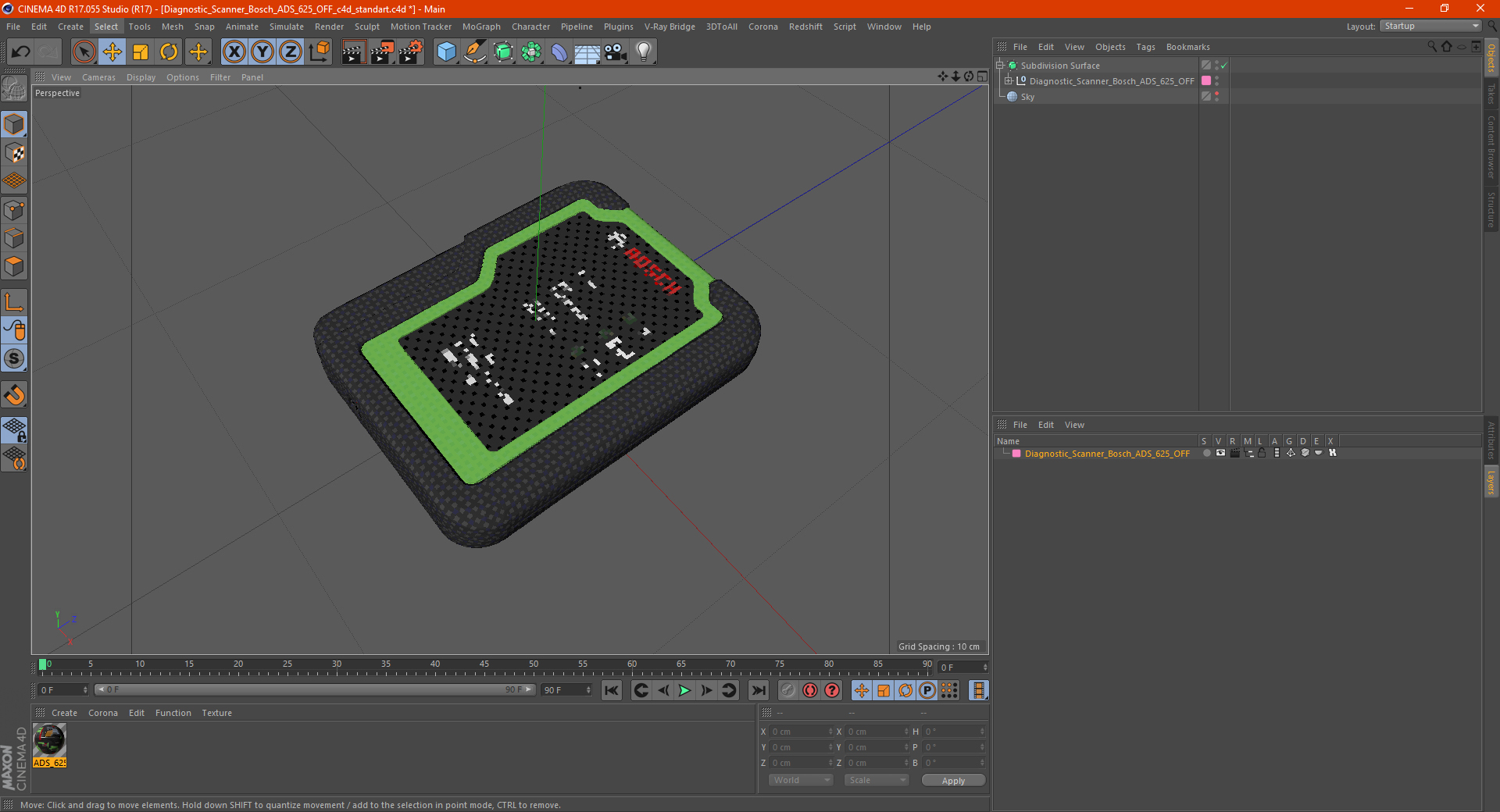Select the Live Selection tool

click(84, 52)
